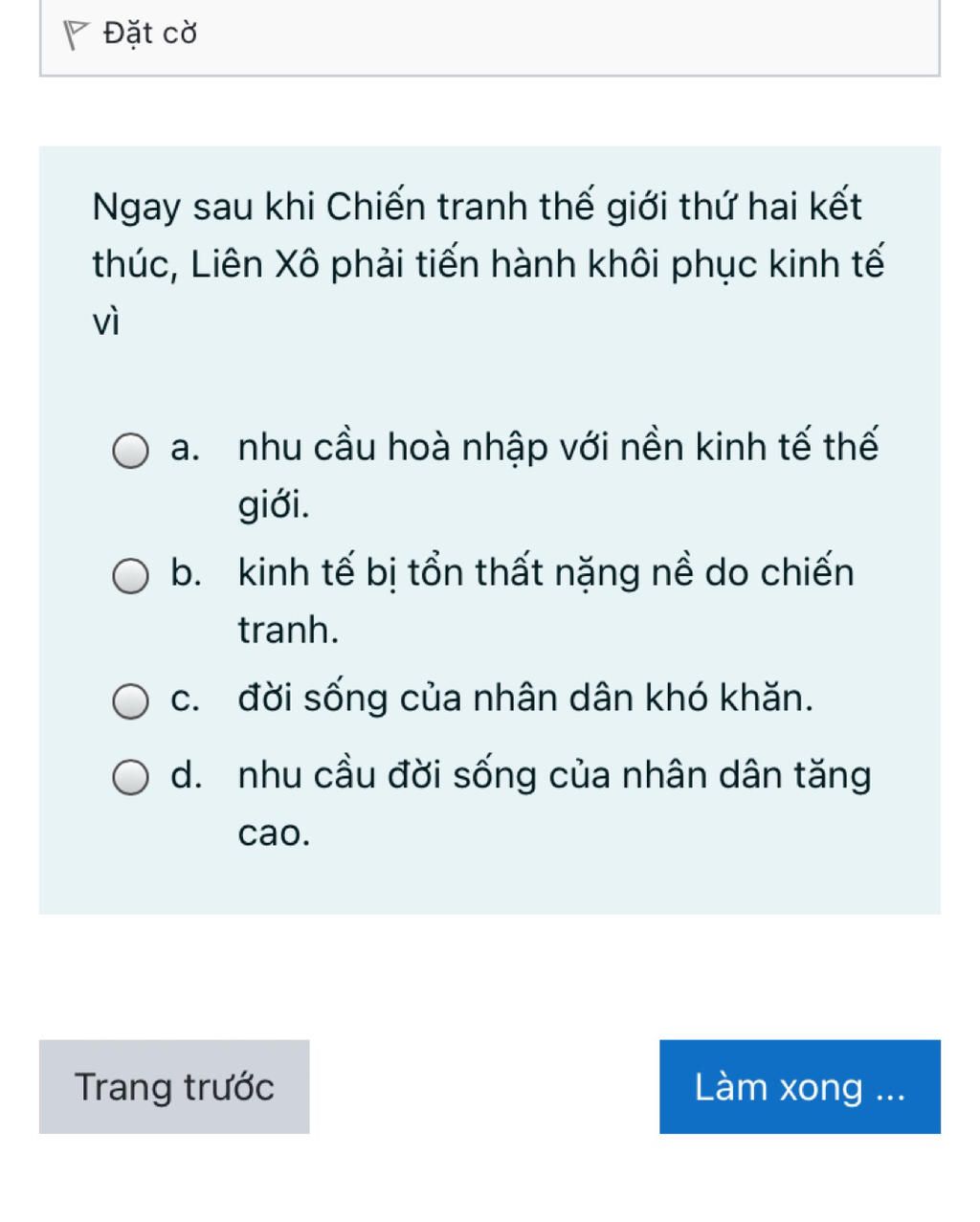This screenshot has height=1222, width=980.
Task: Choose radio button for option c
Action: tap(131, 701)
